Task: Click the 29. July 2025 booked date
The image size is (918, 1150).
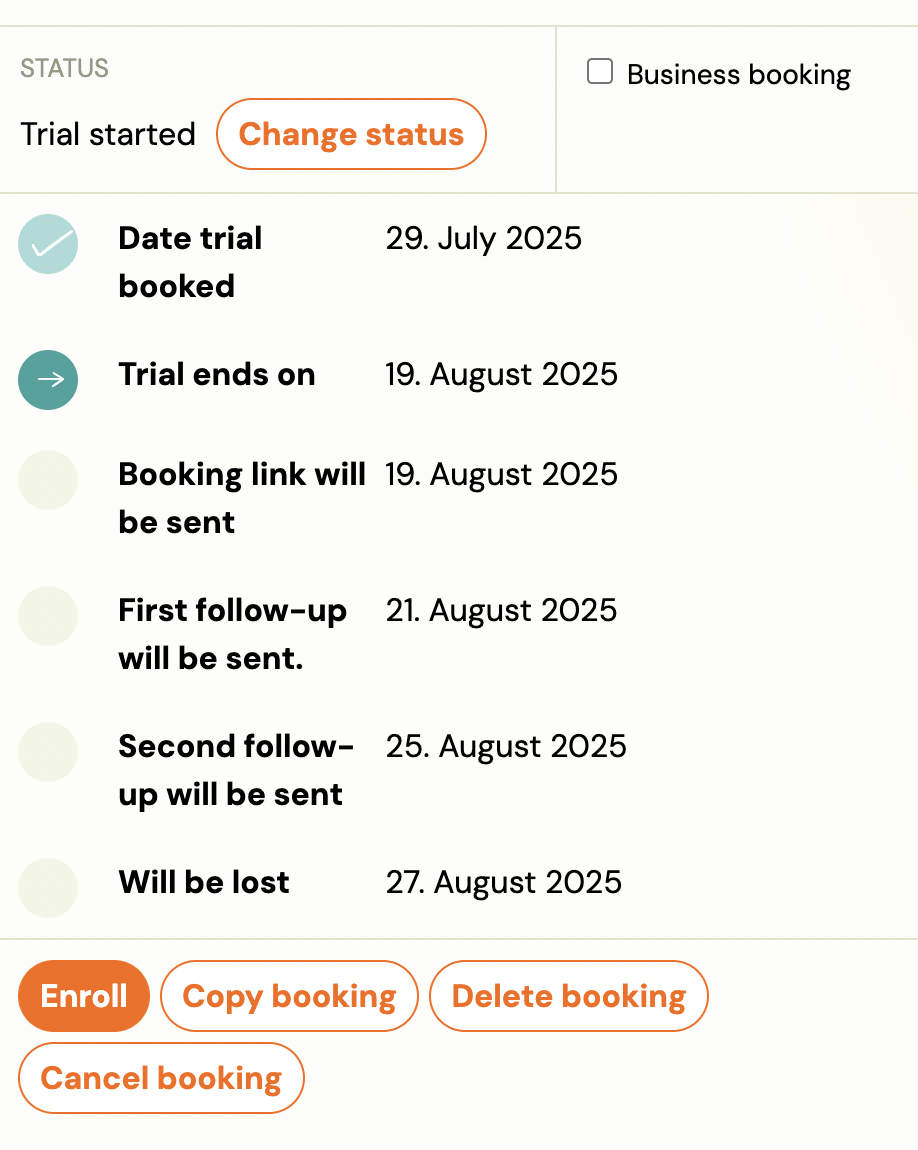Action: tap(483, 238)
